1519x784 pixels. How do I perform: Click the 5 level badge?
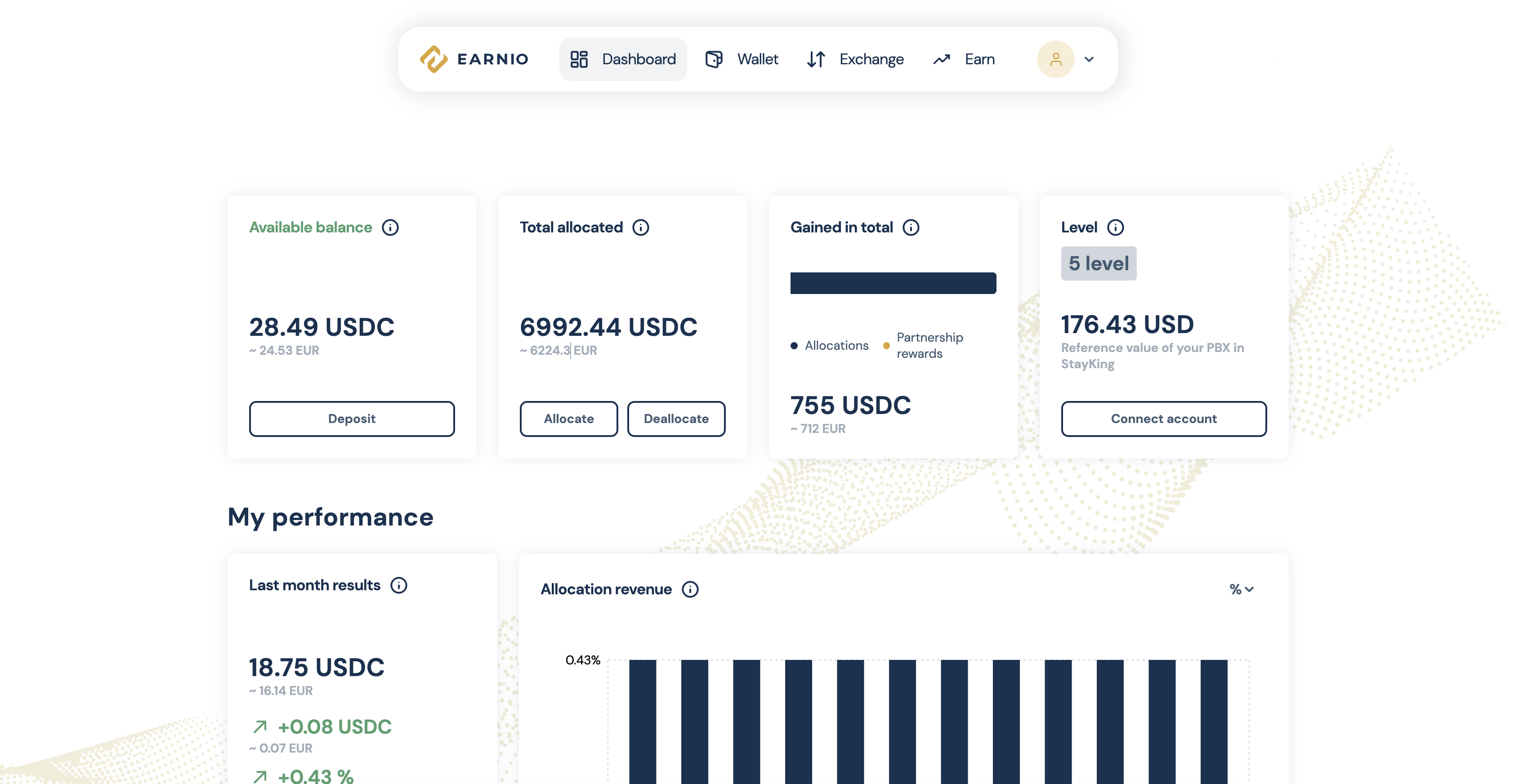(x=1099, y=263)
